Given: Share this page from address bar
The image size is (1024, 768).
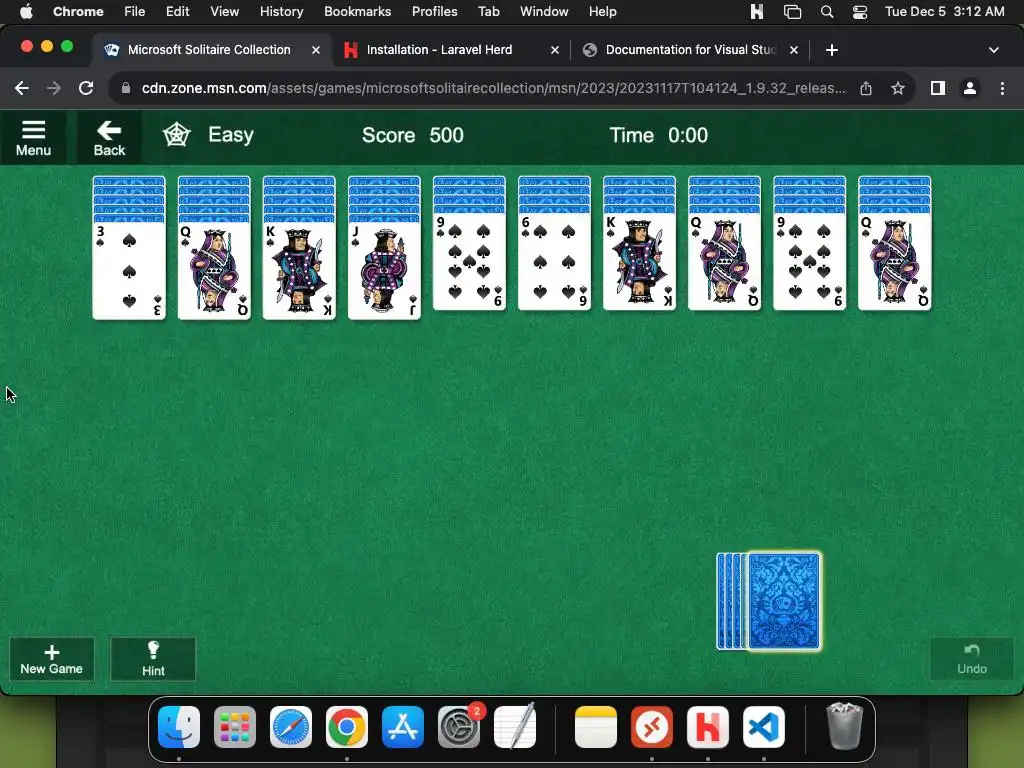Looking at the screenshot, I should tap(866, 88).
